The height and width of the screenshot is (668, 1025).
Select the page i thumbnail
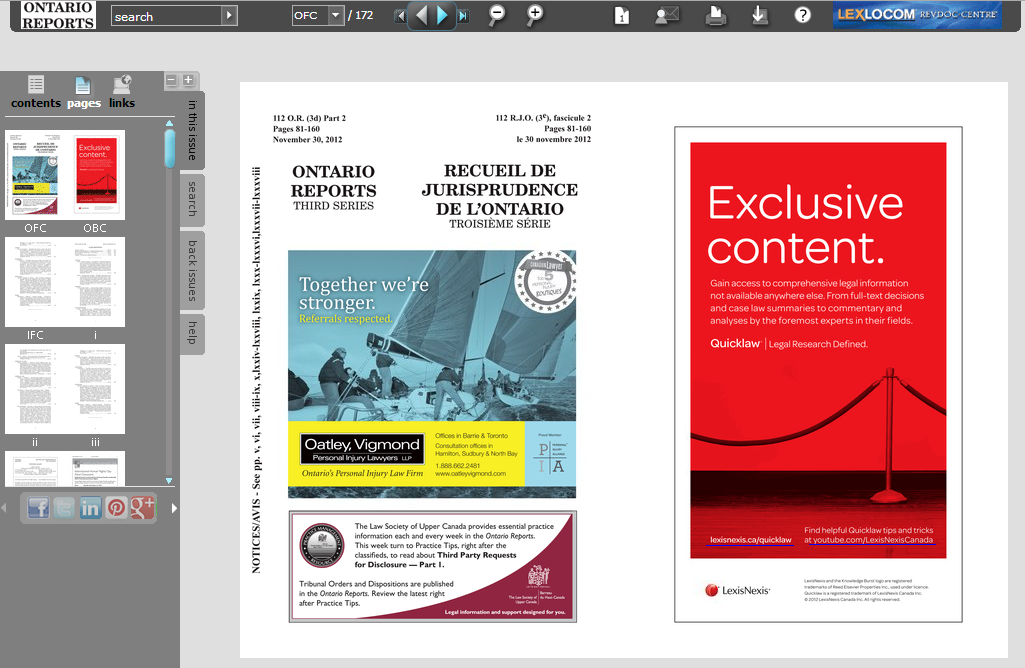(x=95, y=282)
